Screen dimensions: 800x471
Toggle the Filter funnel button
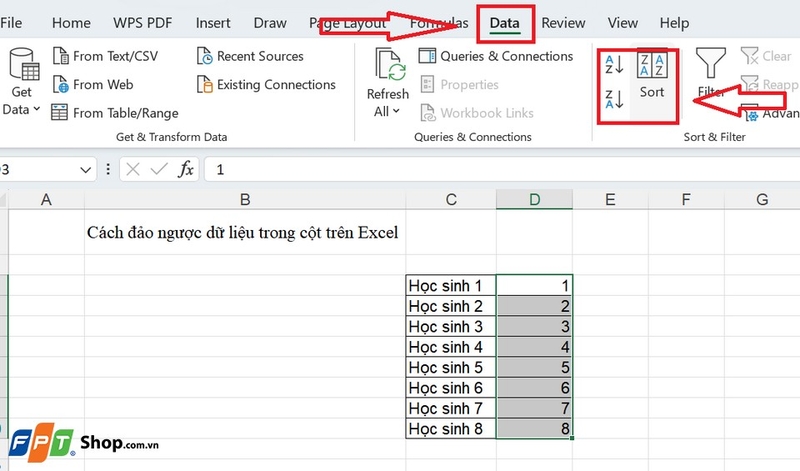(711, 72)
